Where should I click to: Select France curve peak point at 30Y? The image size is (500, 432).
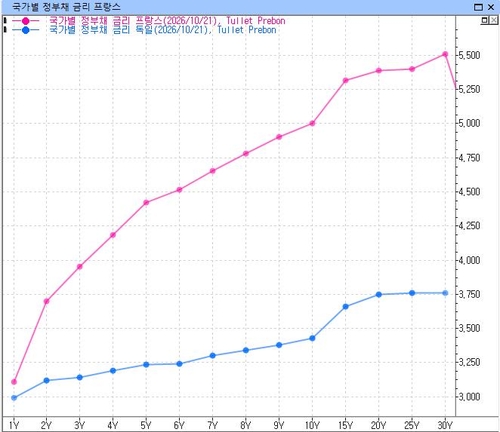[445, 54]
